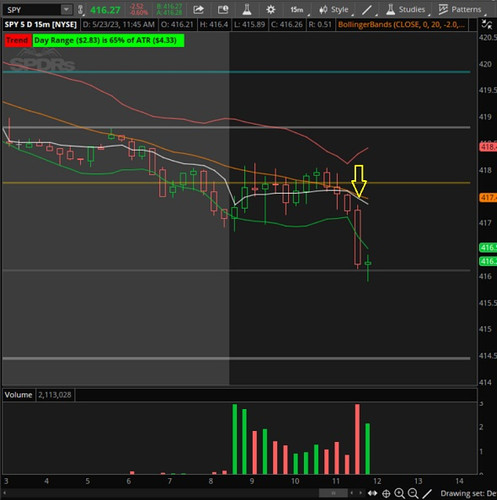Click the scroll right arrow
Viewport: 497px width, 500px height.
[360, 493]
